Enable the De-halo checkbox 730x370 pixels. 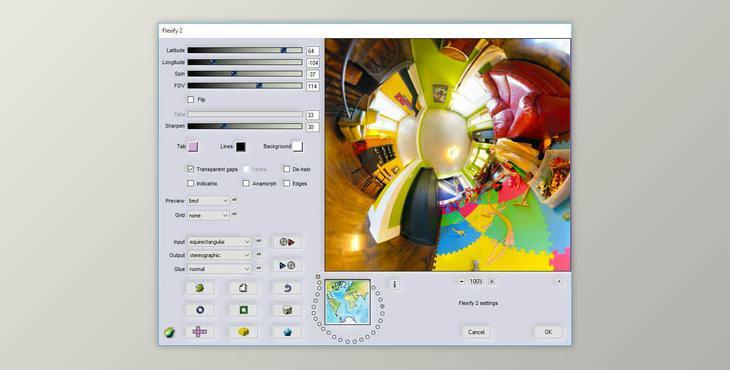(x=286, y=169)
